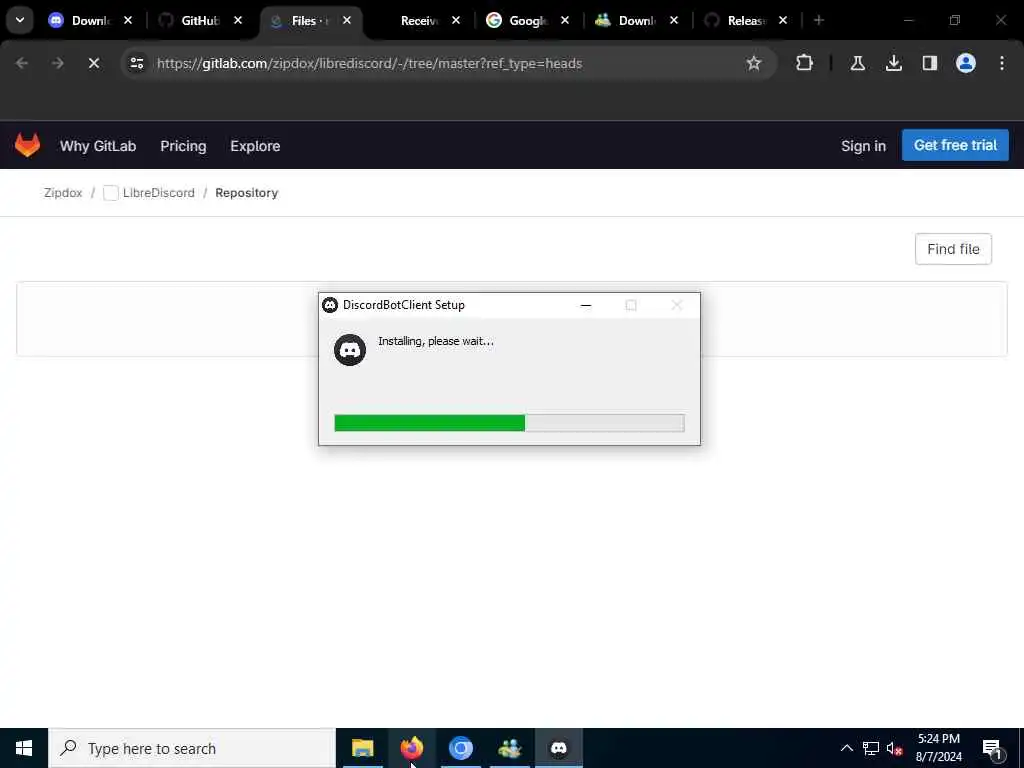Open the Discord installer taskbar icon

pyautogui.click(x=558, y=748)
